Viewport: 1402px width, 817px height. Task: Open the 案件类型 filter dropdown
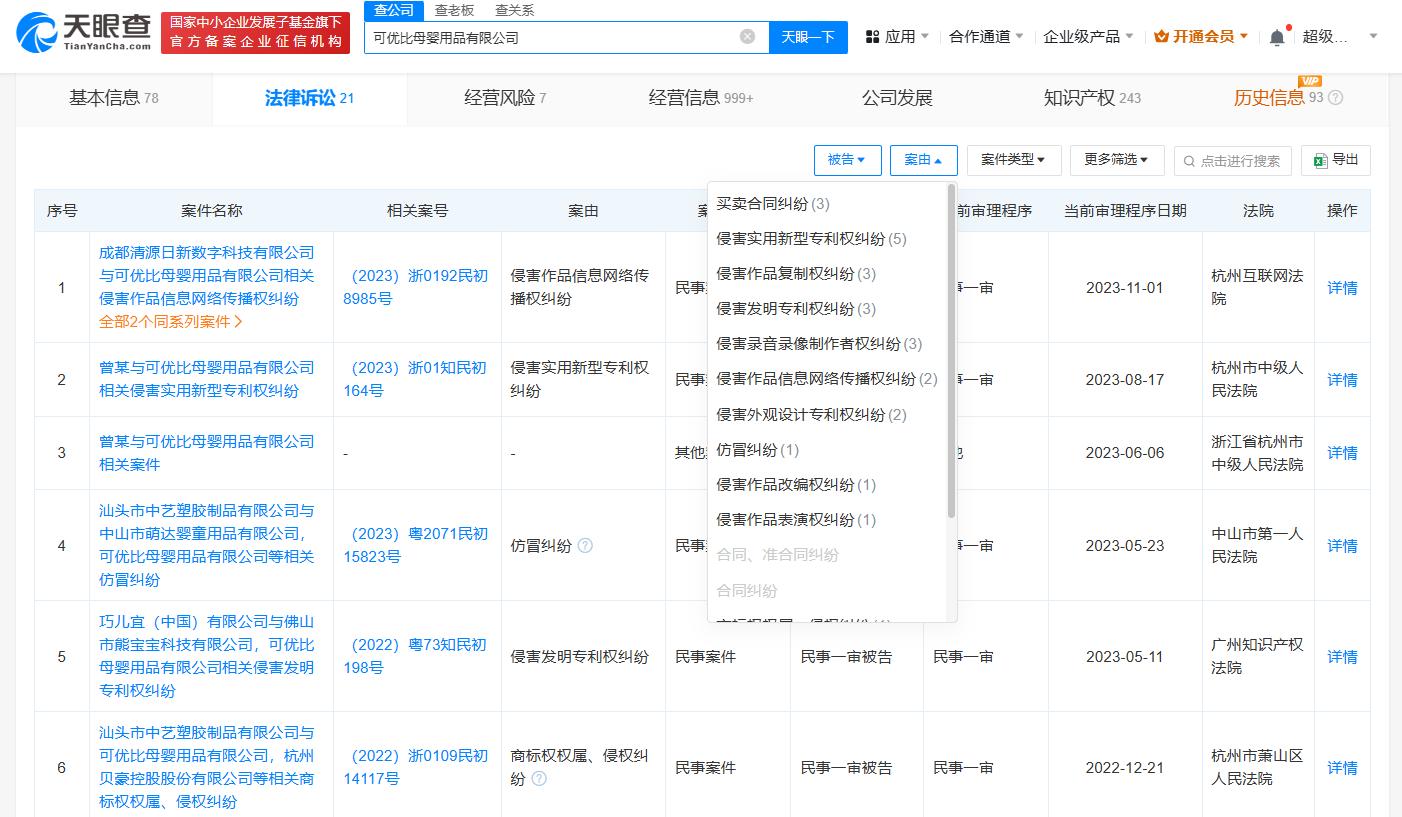[x=1014, y=160]
